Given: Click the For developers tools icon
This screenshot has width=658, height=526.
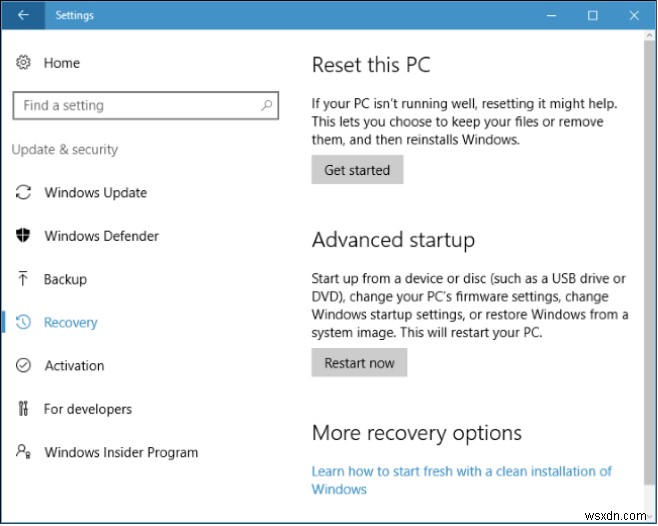Looking at the screenshot, I should coord(23,408).
